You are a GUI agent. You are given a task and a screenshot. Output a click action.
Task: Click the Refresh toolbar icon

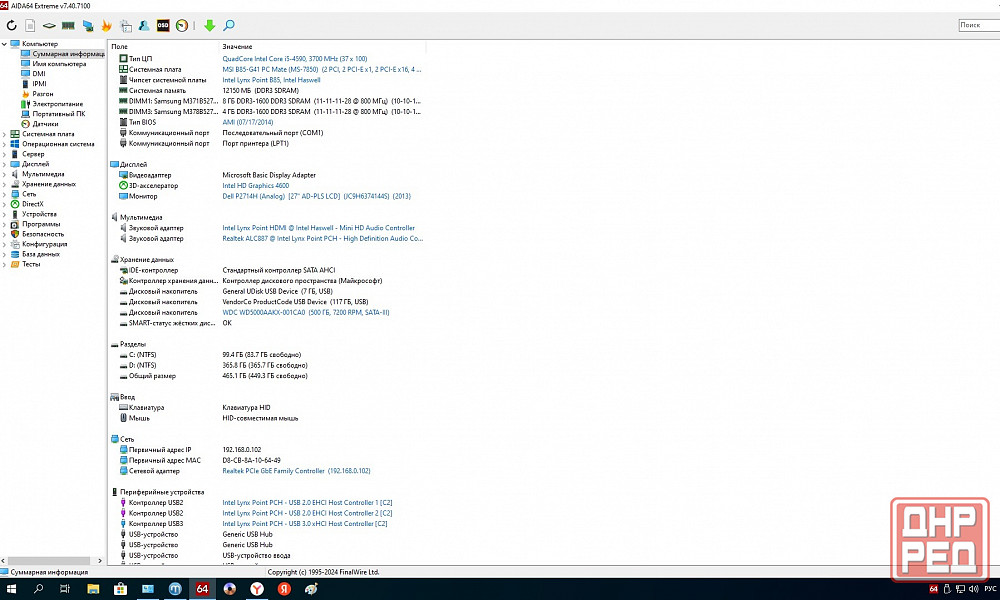coord(11,25)
